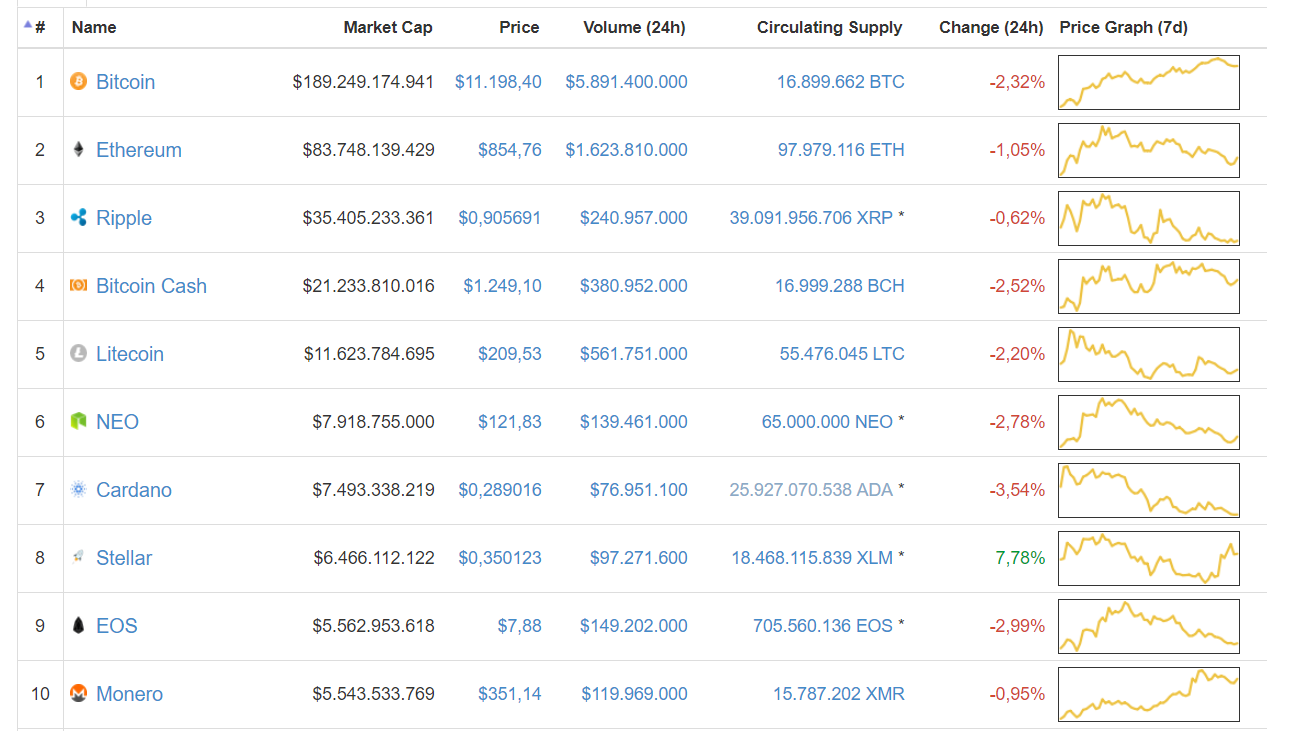Sort the table by Market Cap header
Image resolution: width=1291 pixels, height=731 pixels.
[388, 27]
